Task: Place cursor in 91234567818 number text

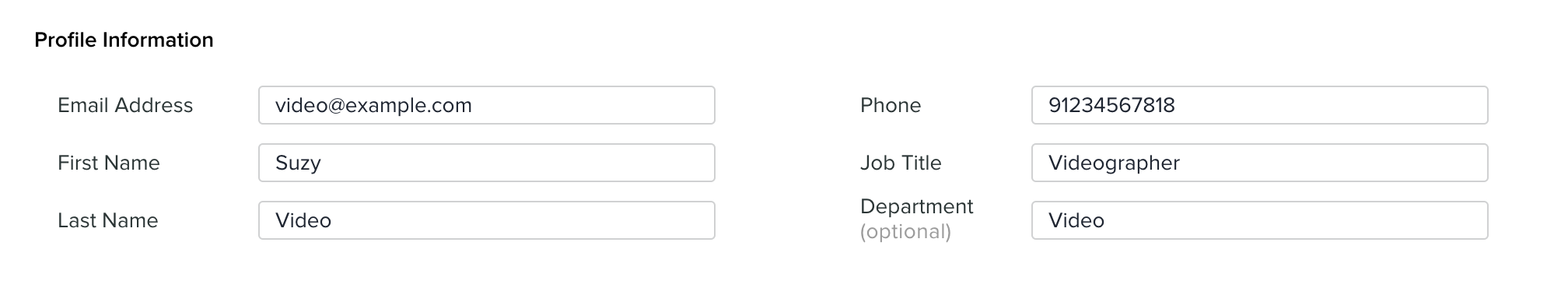Action: (1111, 105)
